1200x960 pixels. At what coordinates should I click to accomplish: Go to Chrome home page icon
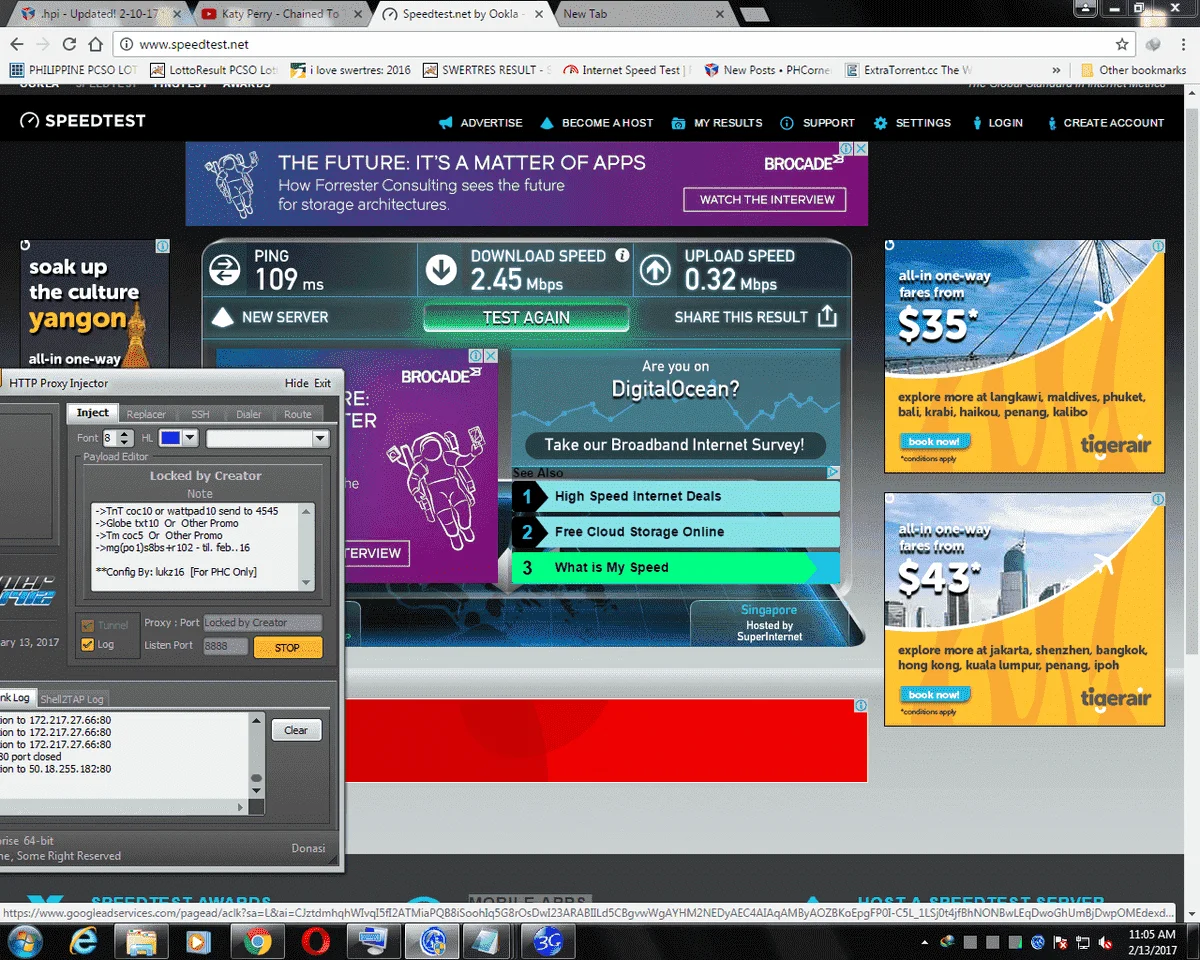pos(95,44)
